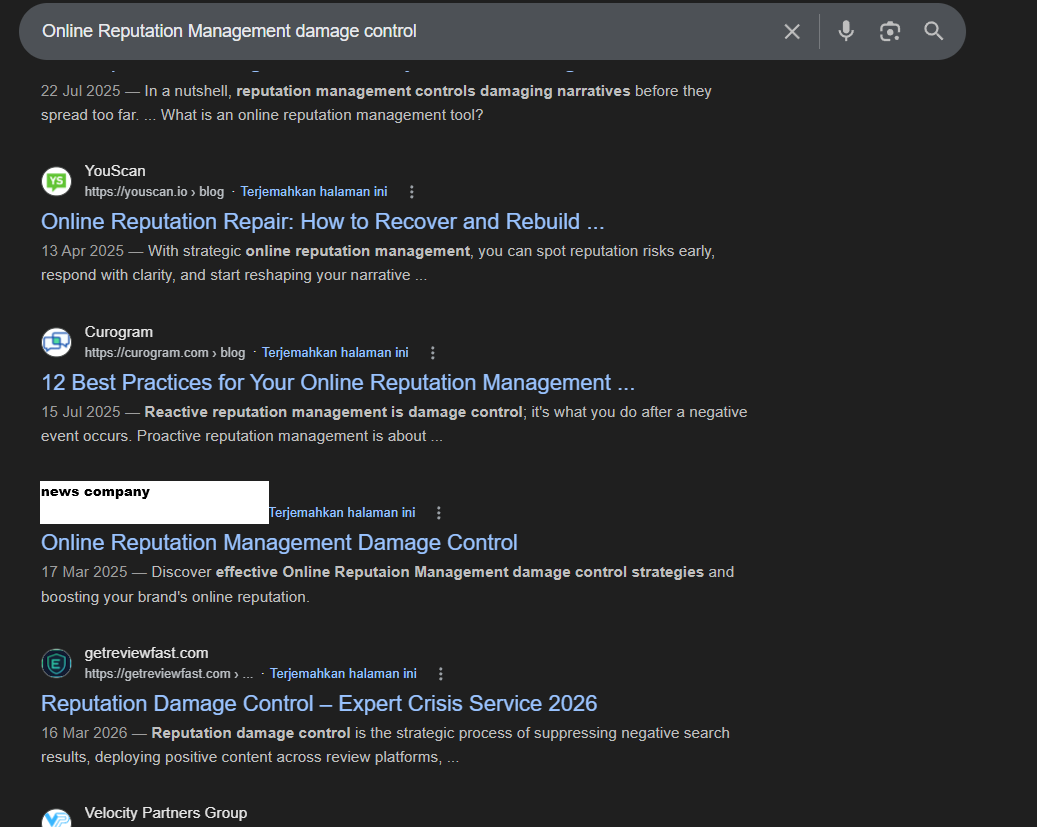Open "Online Reputation Management Damage Control" result title

point(279,542)
